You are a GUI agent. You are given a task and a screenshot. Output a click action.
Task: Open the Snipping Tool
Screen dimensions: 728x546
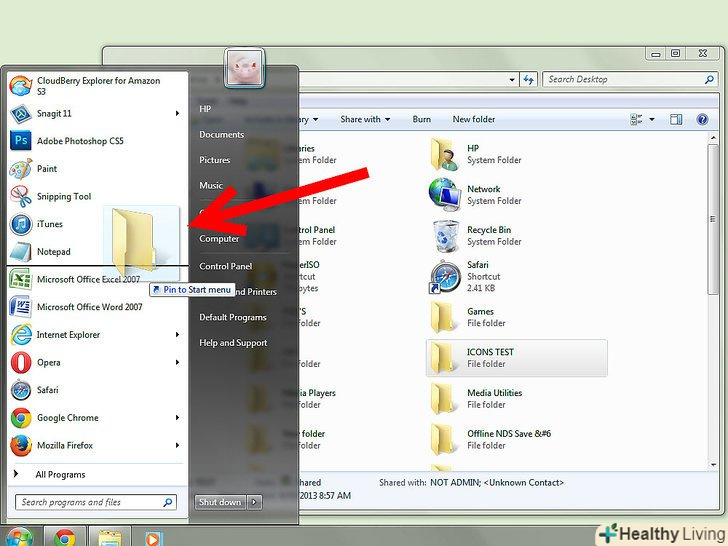pyautogui.click(x=98, y=196)
